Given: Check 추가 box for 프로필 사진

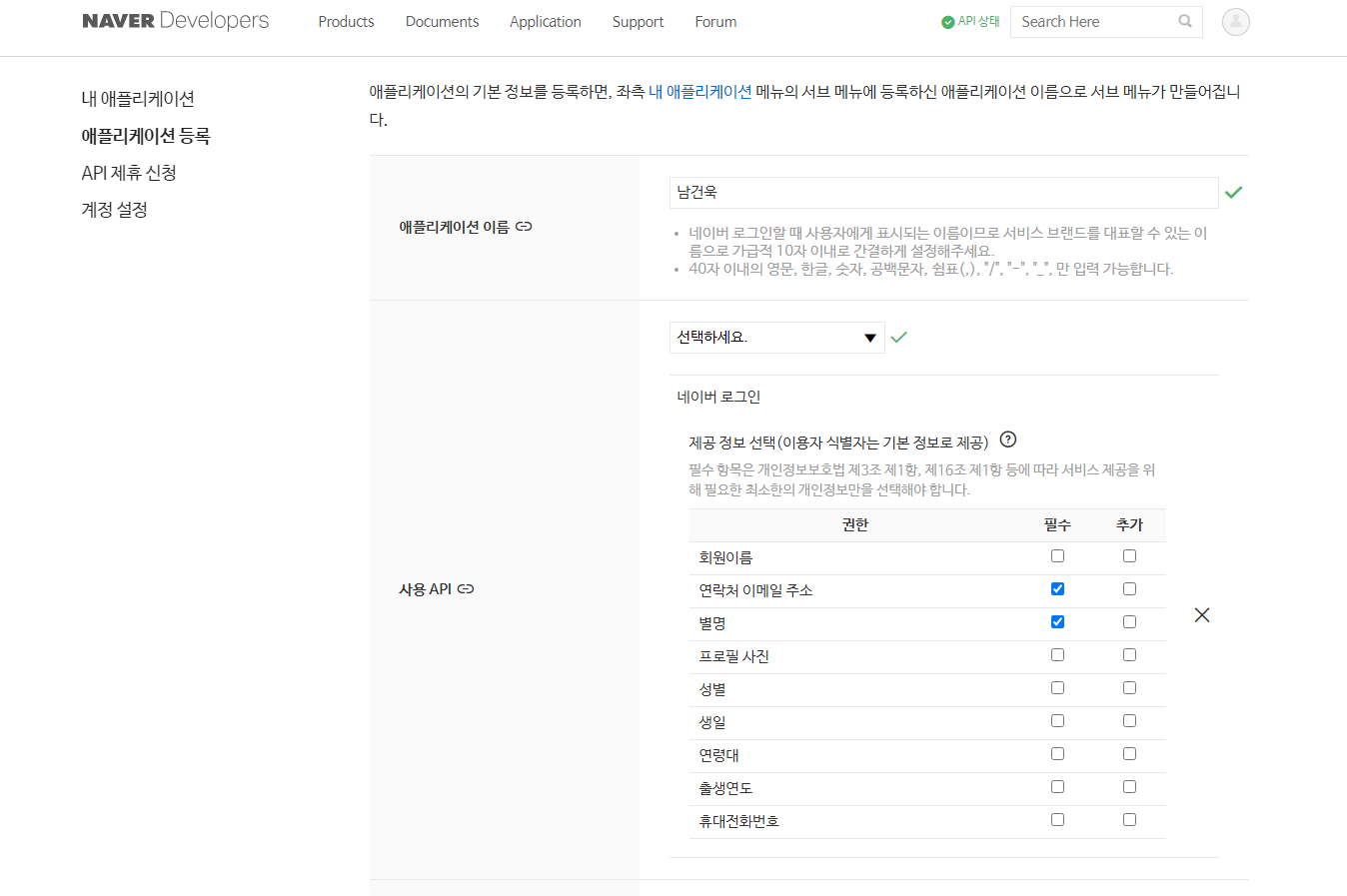Looking at the screenshot, I should [1129, 655].
